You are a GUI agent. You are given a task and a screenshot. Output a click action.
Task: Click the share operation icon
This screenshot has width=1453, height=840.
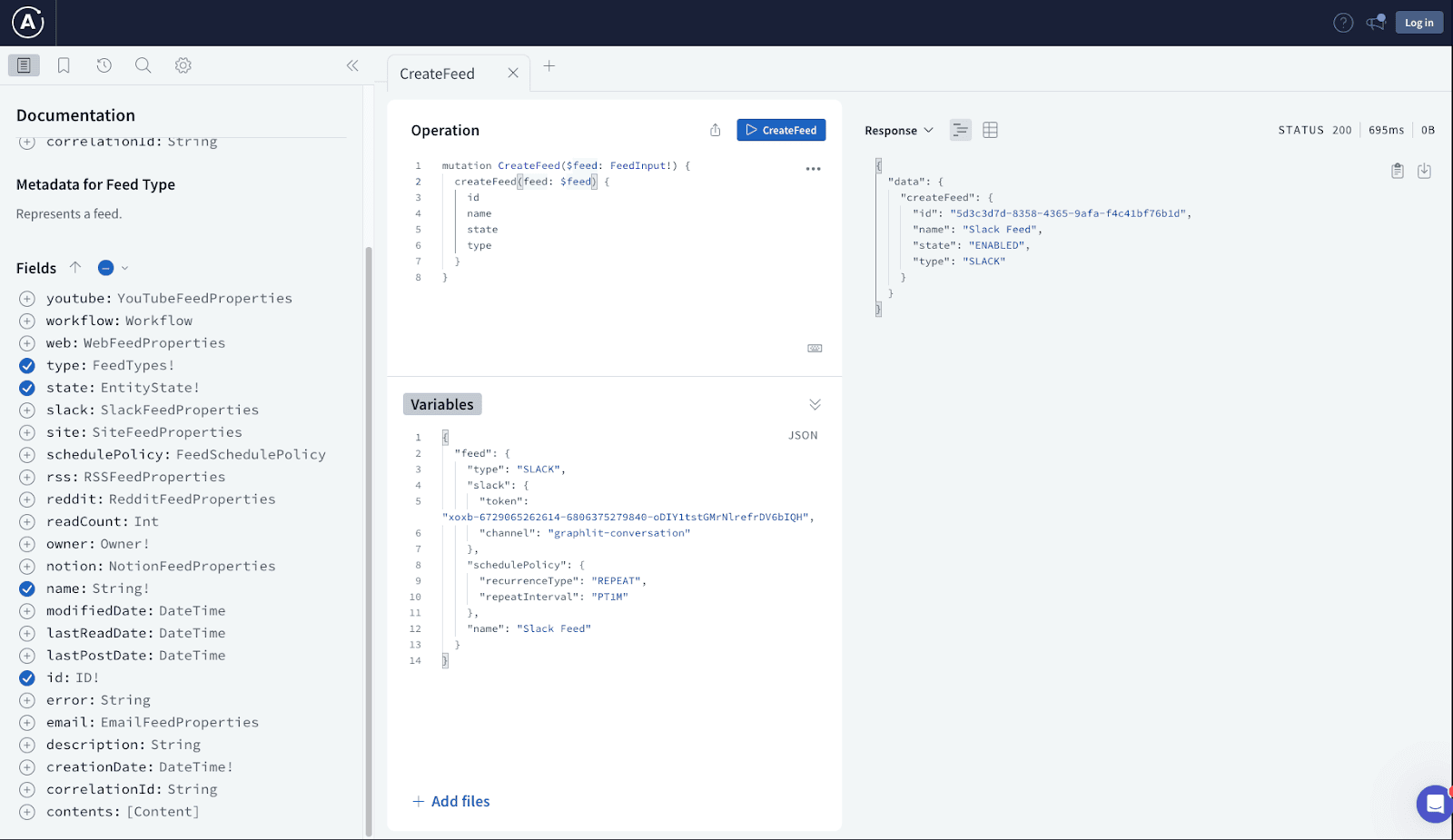(715, 130)
